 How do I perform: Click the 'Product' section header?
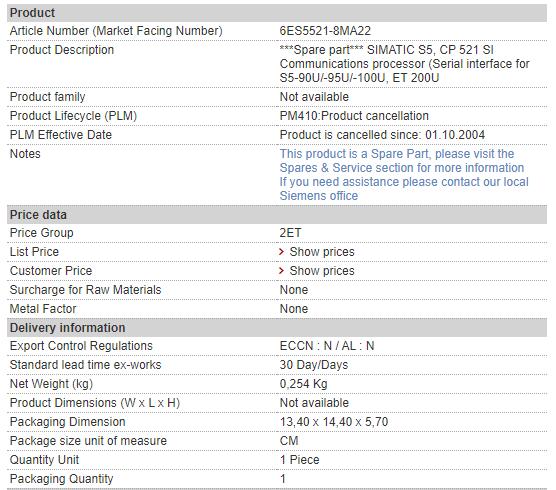point(277,13)
